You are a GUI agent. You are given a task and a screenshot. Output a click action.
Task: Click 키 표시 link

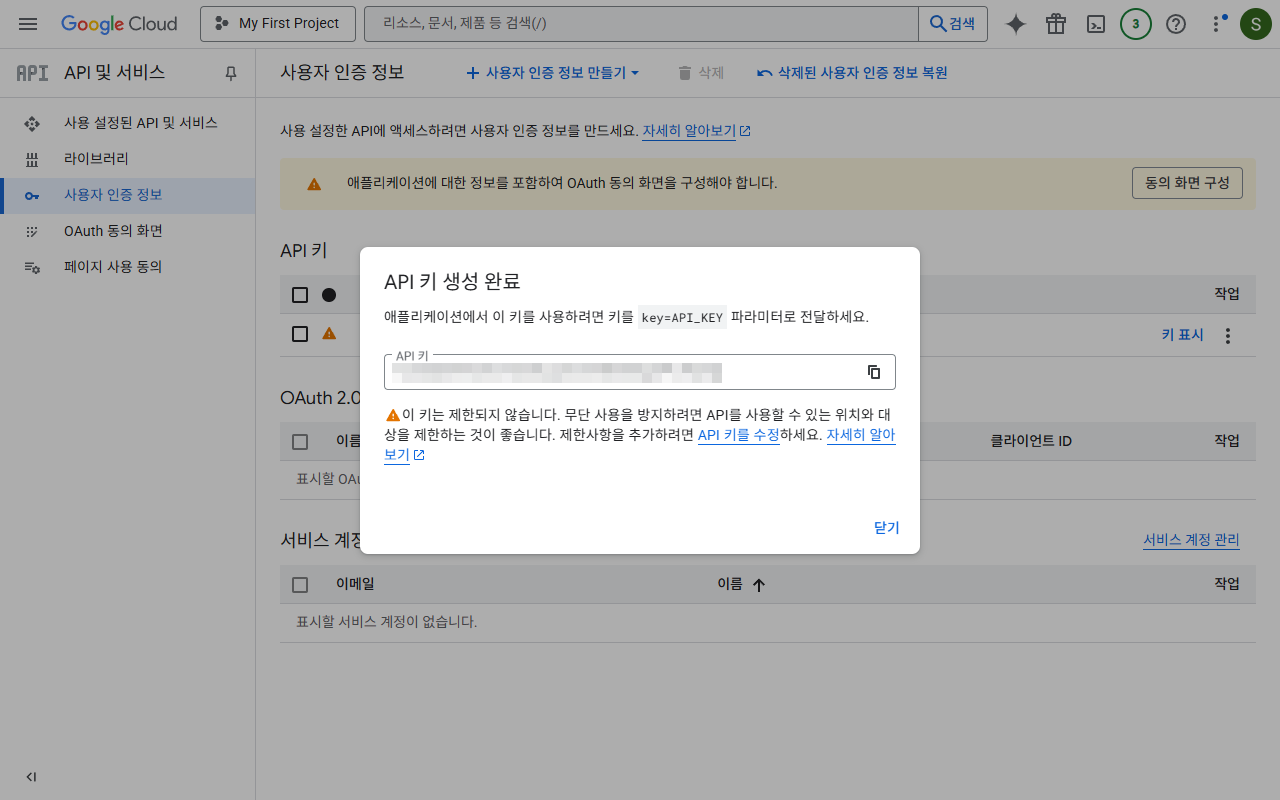click(1182, 336)
